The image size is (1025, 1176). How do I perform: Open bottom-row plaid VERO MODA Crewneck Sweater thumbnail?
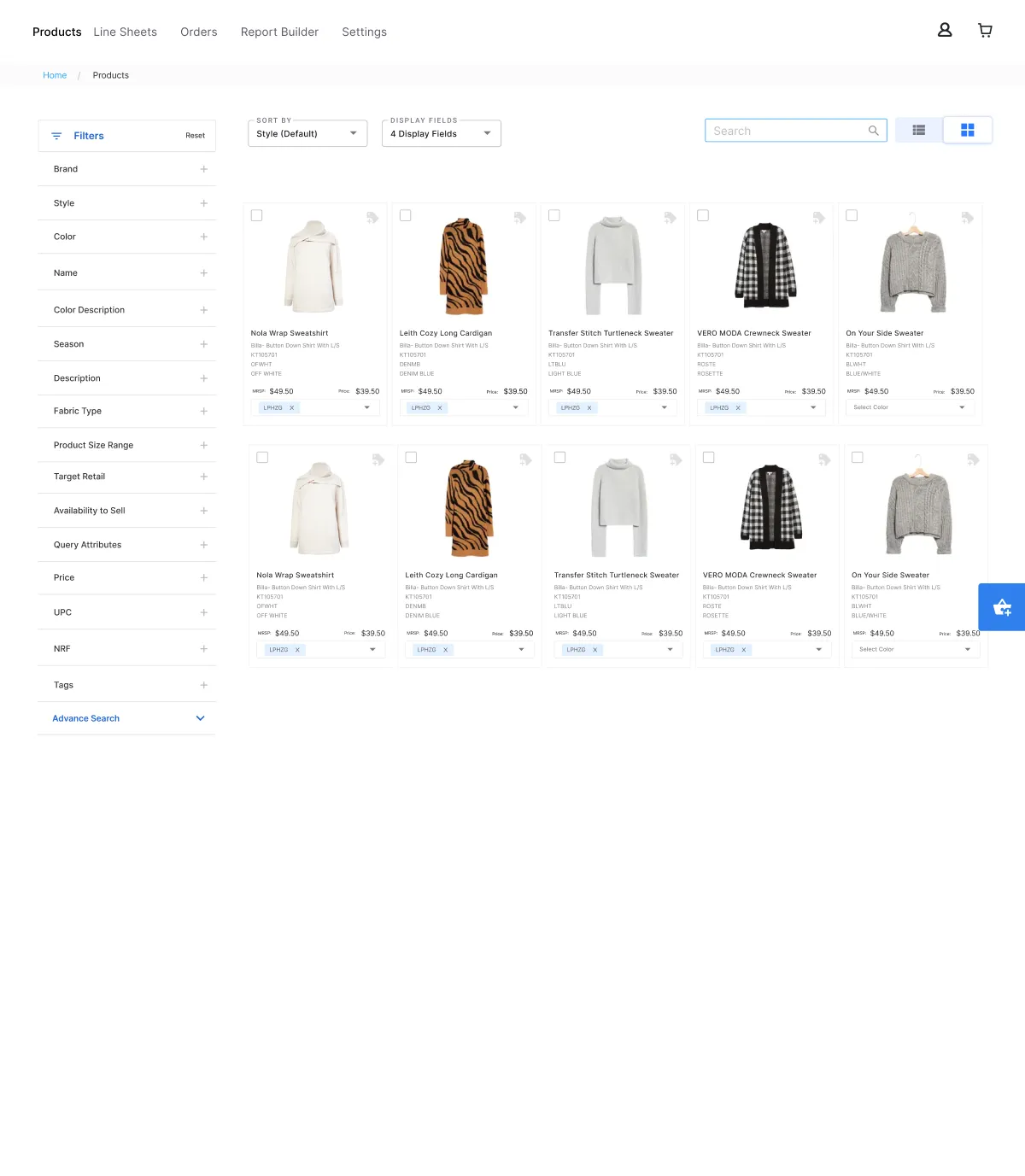pyautogui.click(x=773, y=506)
